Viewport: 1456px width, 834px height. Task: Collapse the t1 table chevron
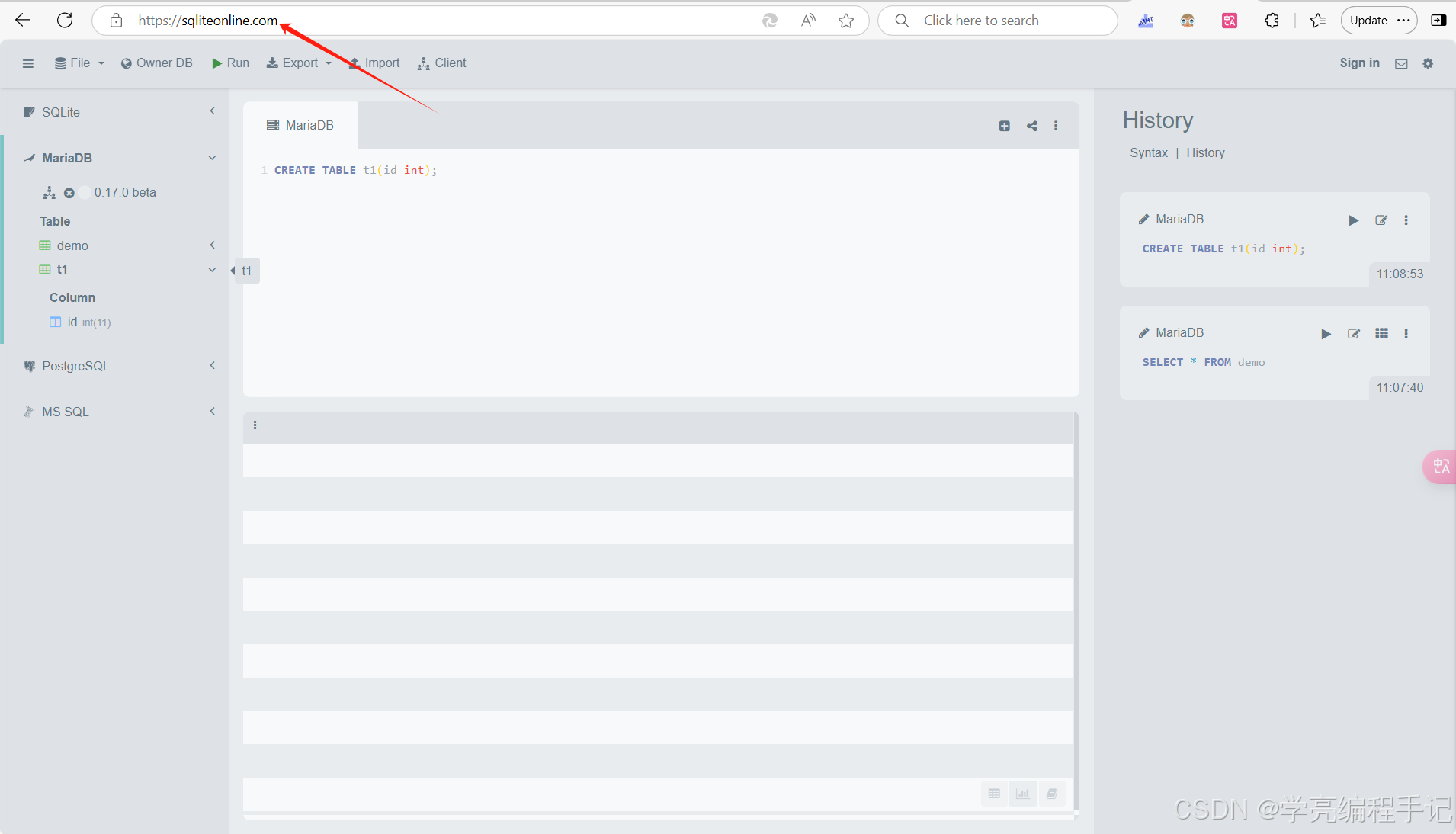coord(213,269)
